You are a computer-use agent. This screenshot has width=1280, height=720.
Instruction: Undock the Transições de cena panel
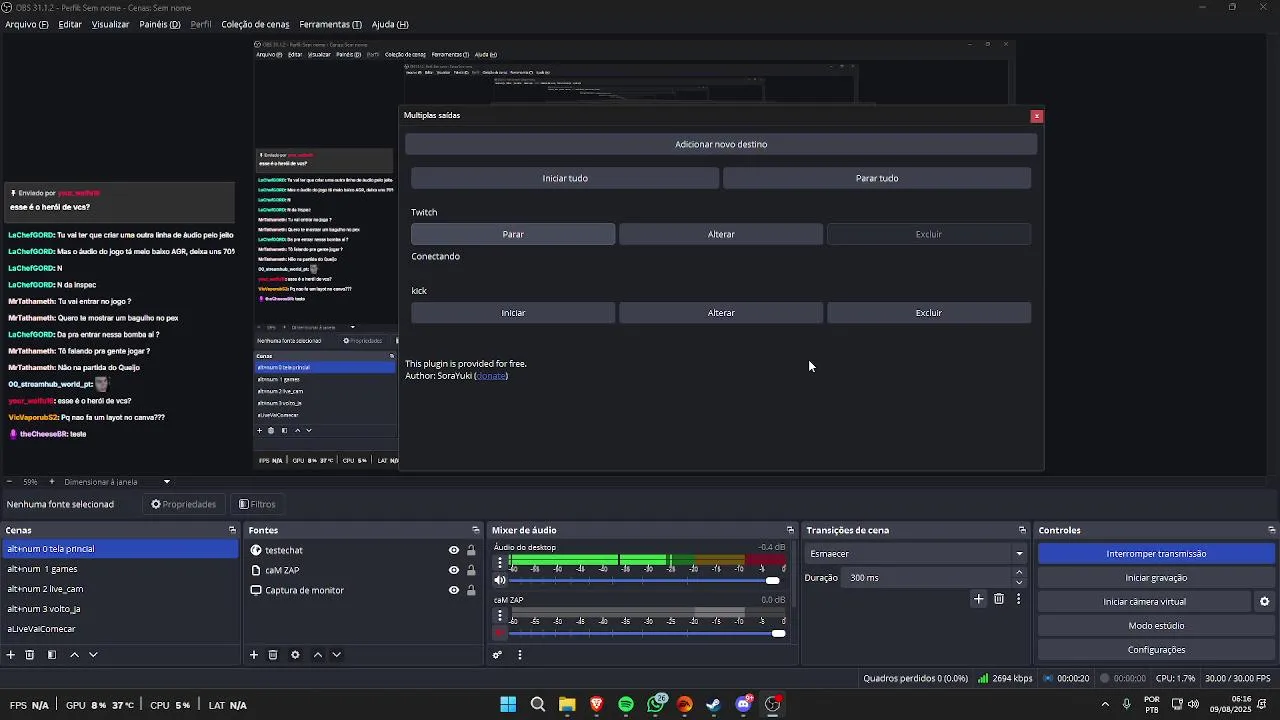click(1022, 530)
